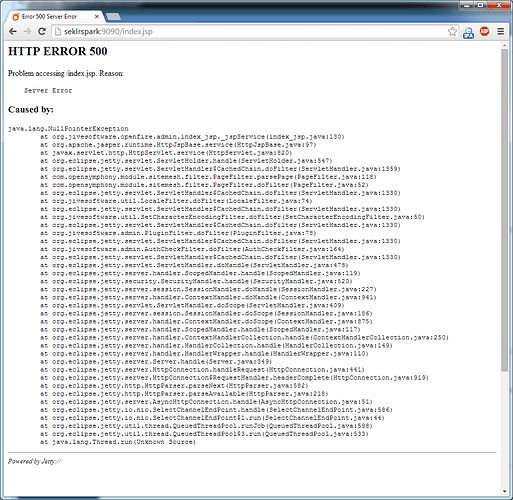Open the Adblock Plus extension
The width and height of the screenshot is (513, 500).
coord(484,31)
